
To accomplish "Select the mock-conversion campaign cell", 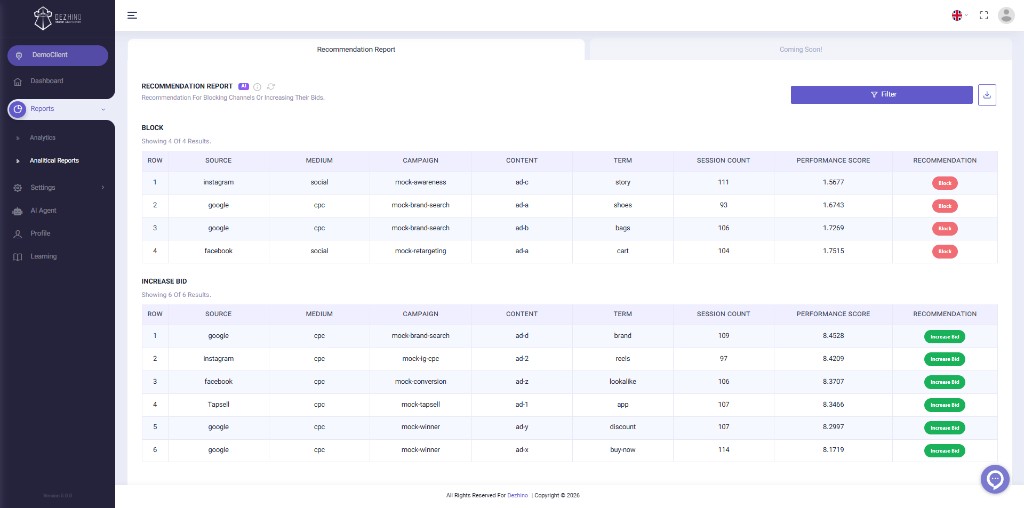I will 420,381.
